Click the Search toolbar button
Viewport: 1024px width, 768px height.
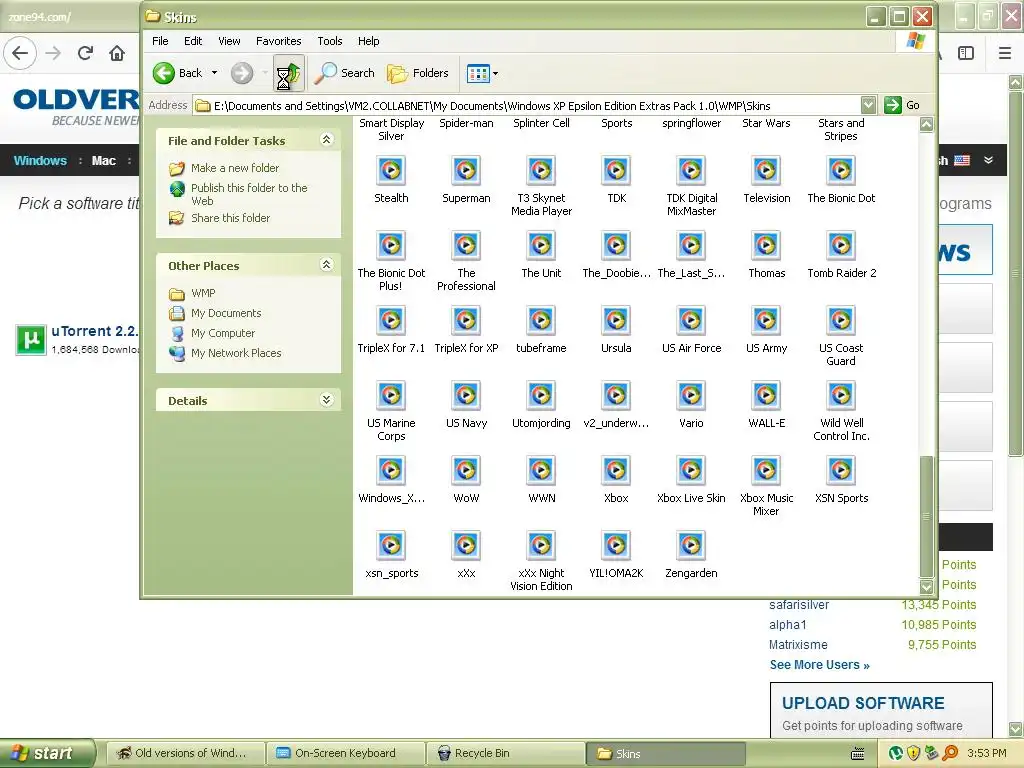click(x=344, y=74)
